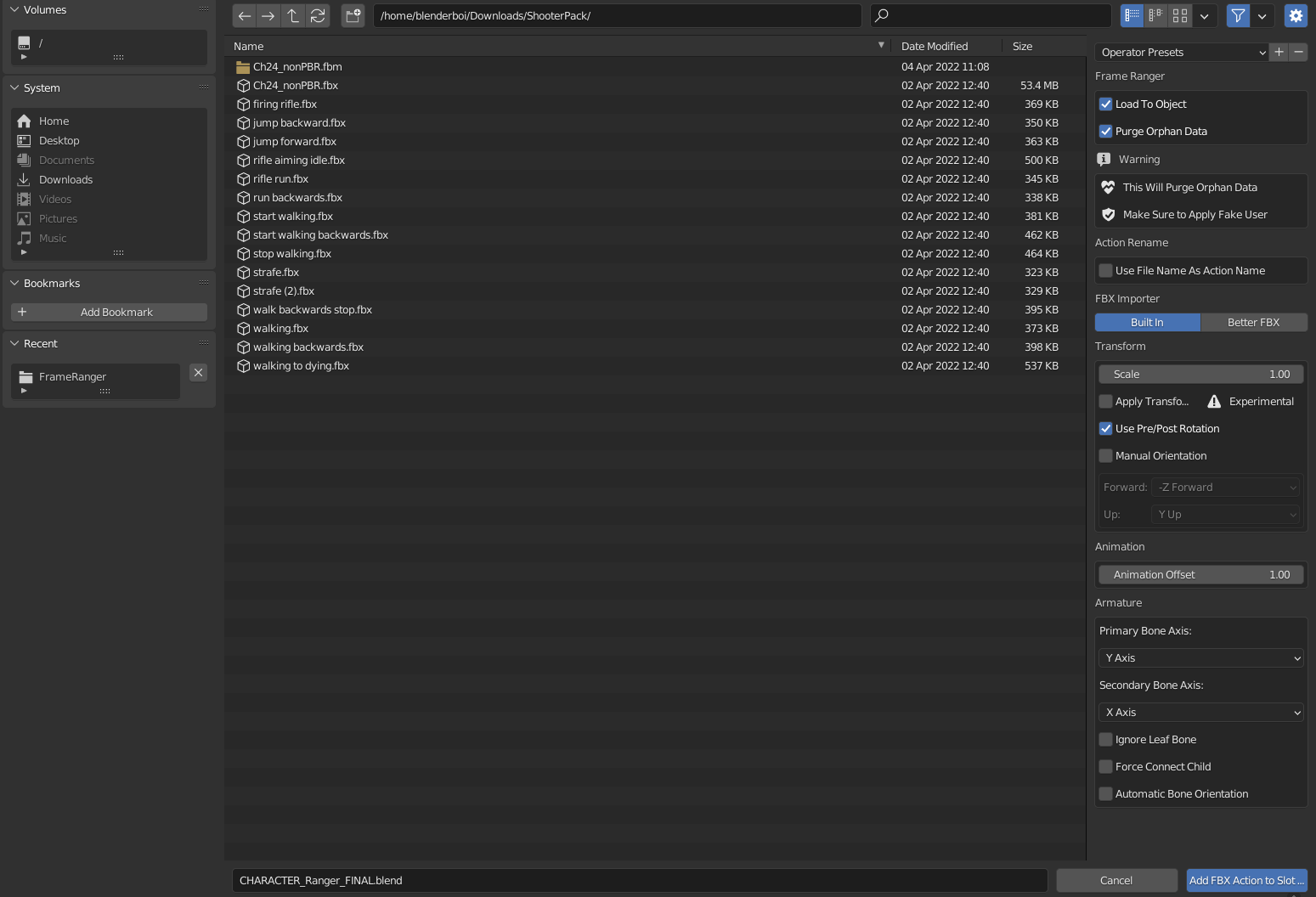Toggle the options region gear icon
1316x897 pixels.
(x=1296, y=15)
